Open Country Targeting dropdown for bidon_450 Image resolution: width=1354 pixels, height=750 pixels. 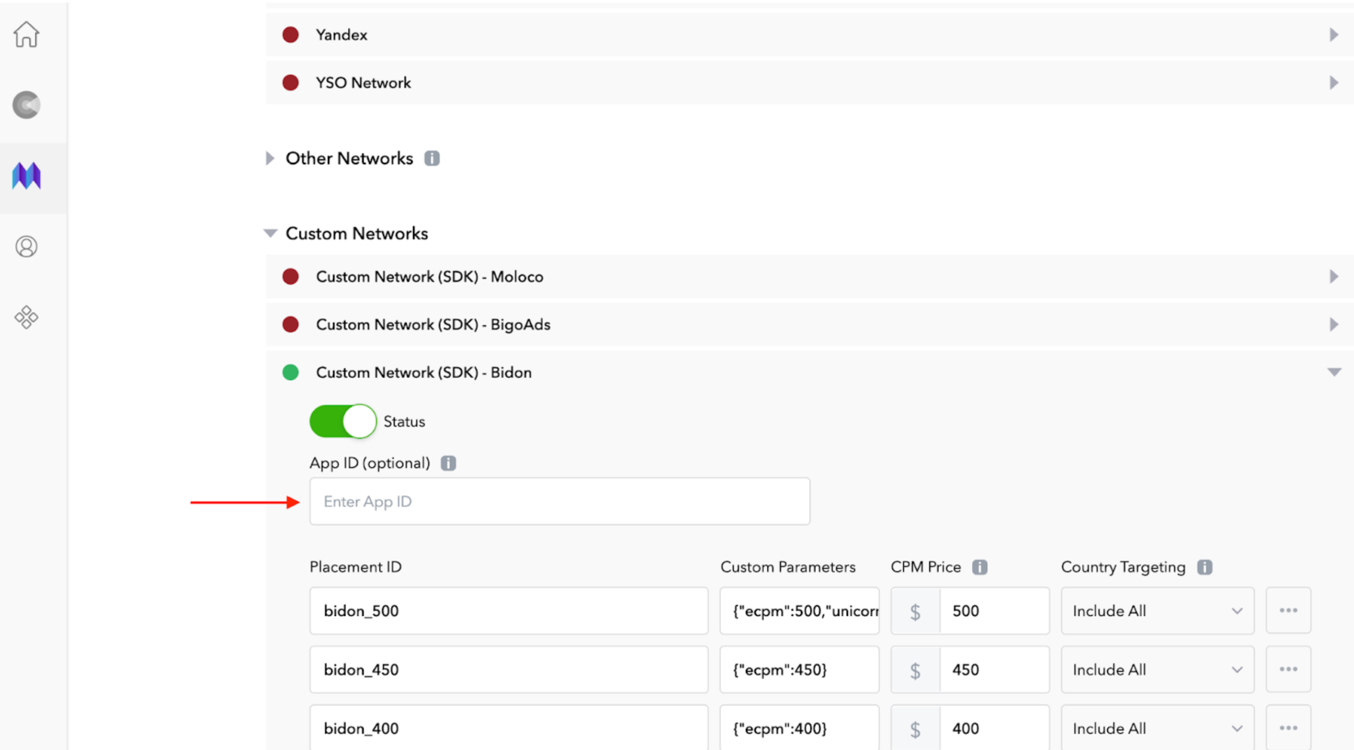(x=1157, y=670)
